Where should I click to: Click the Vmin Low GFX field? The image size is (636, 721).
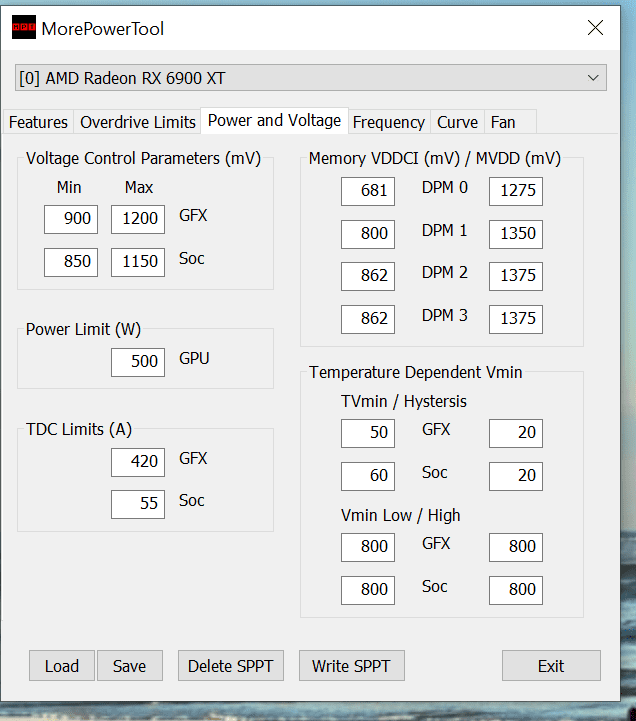[x=368, y=547]
